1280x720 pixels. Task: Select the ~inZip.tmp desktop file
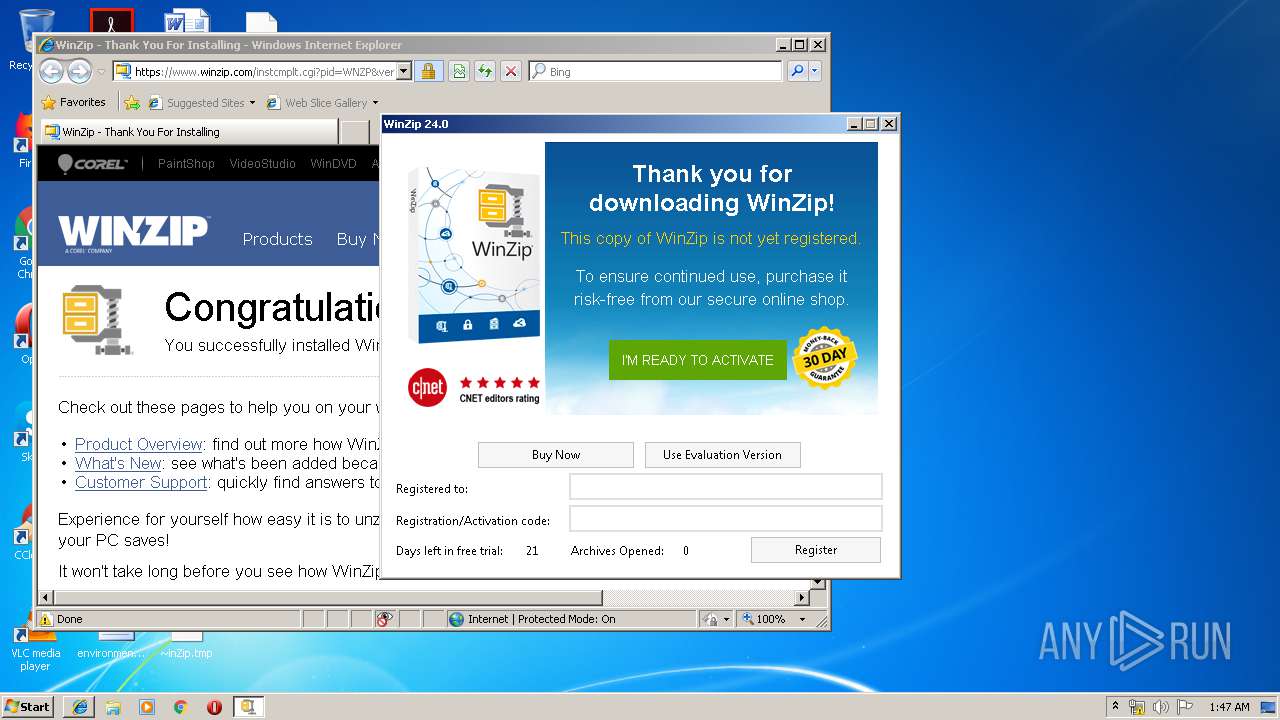[x=186, y=645]
